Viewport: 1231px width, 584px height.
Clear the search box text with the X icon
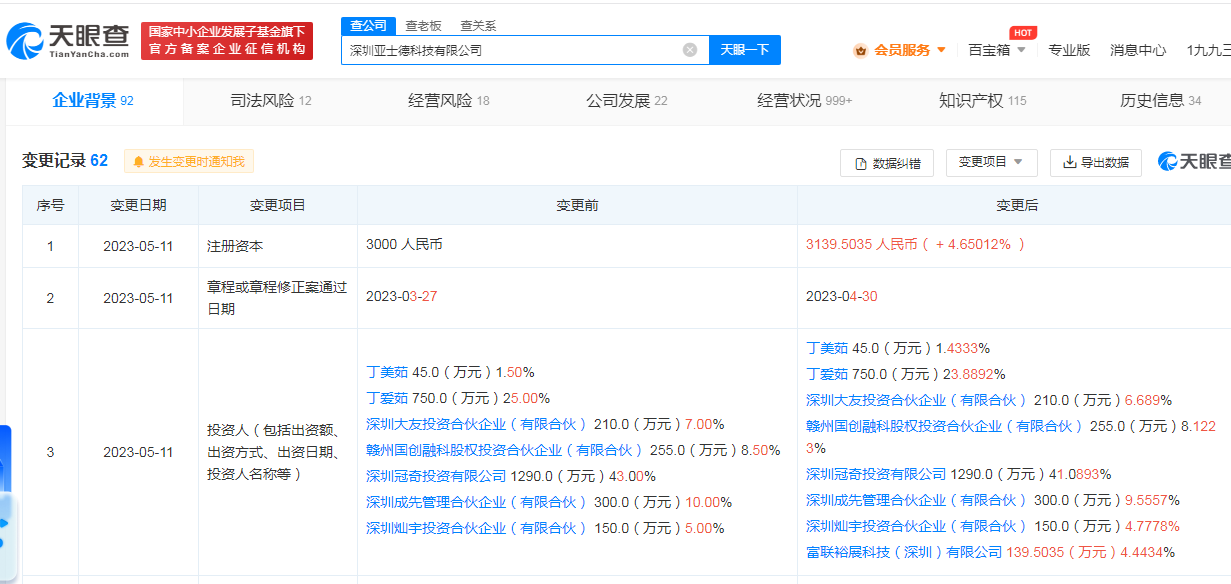coord(690,50)
